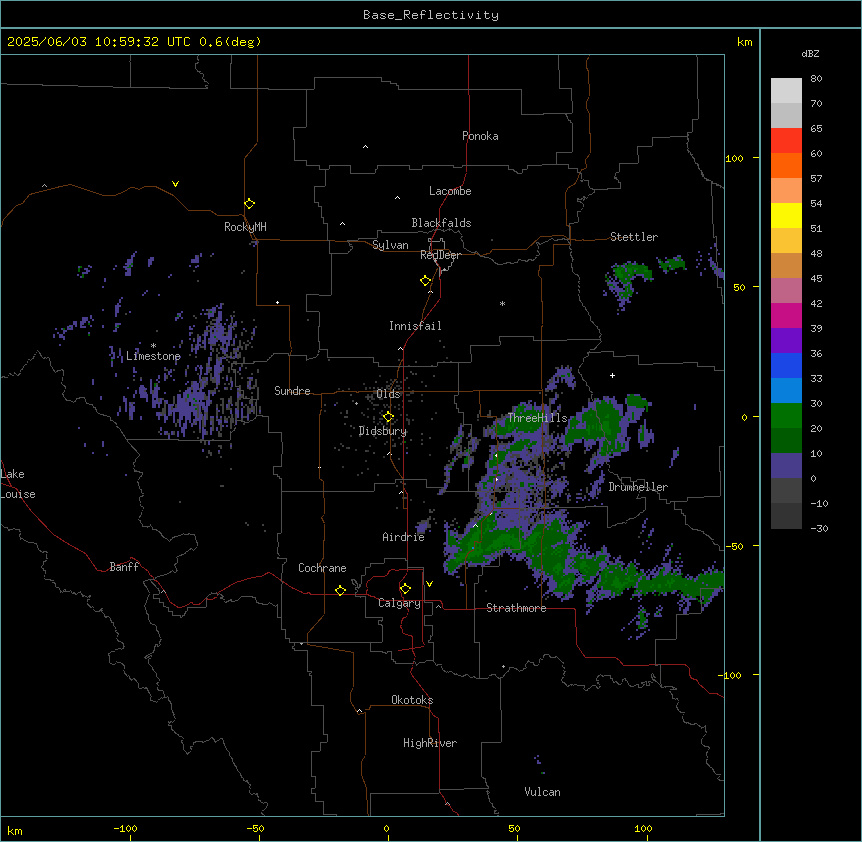The height and width of the screenshot is (842, 862).
Task: Click the Vulcan city label
Action: pos(542,792)
